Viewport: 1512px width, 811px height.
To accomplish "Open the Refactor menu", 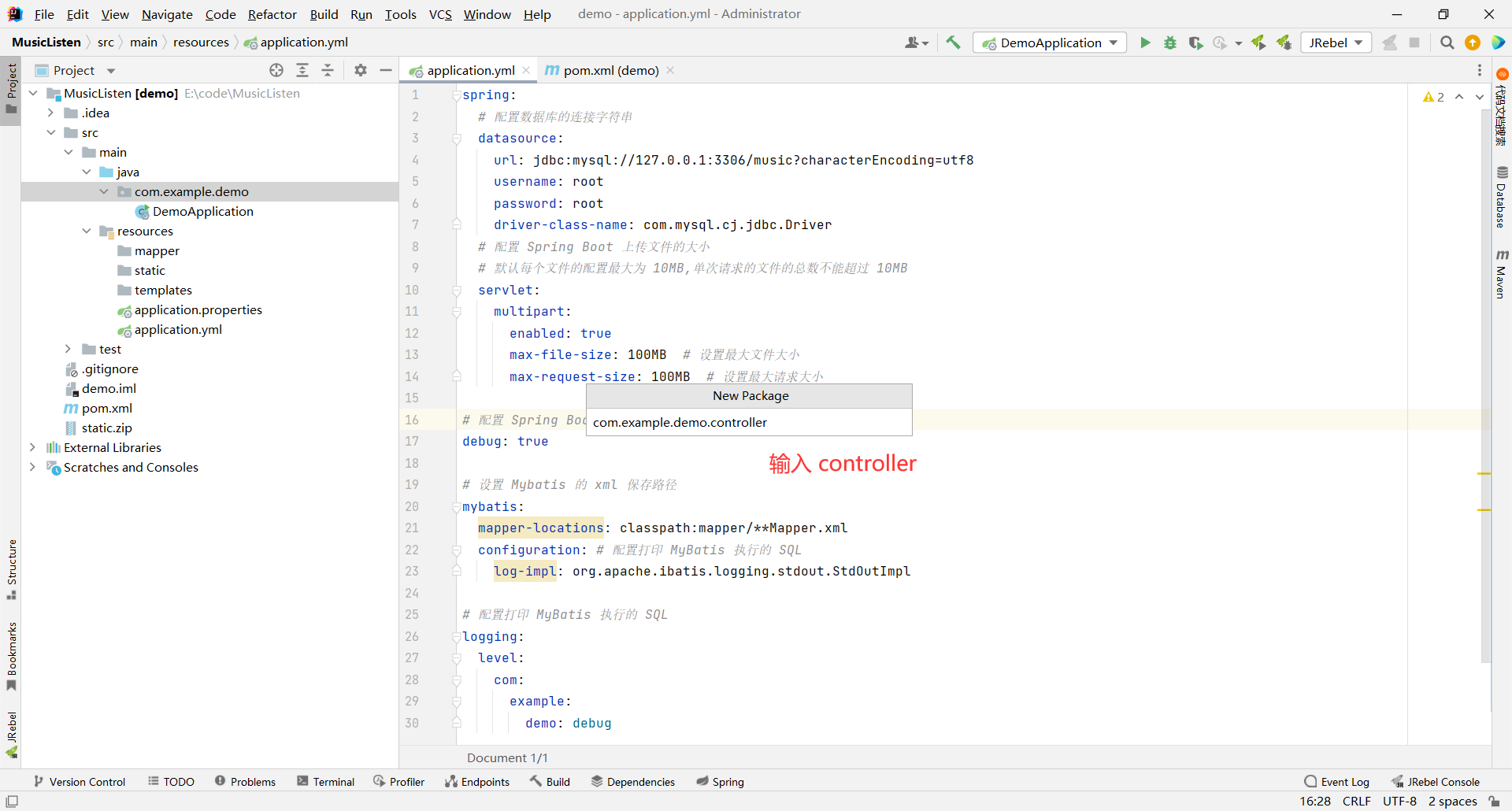I will pyautogui.click(x=272, y=14).
